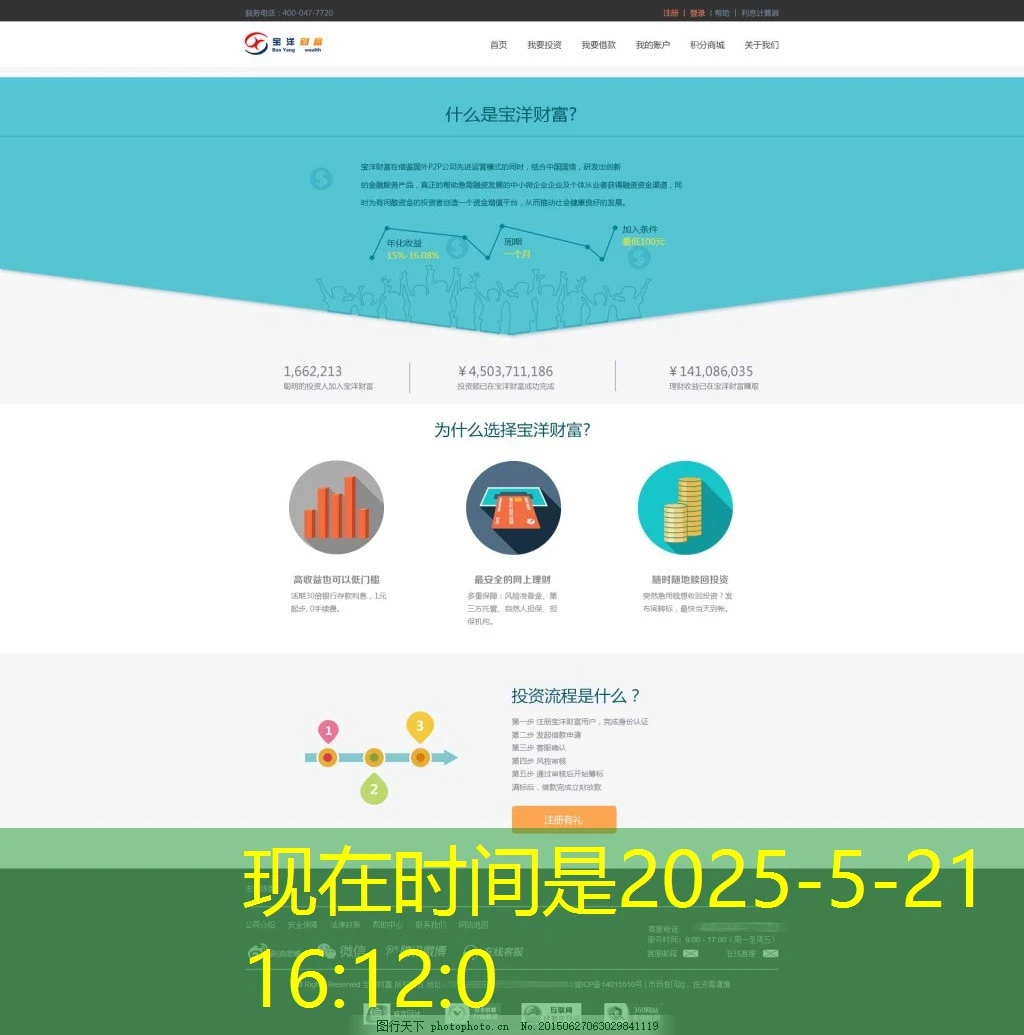Screen dimensions: 1024x1035
Task: Click the ¥4,503,711,186 investment amount
Action: (x=506, y=371)
